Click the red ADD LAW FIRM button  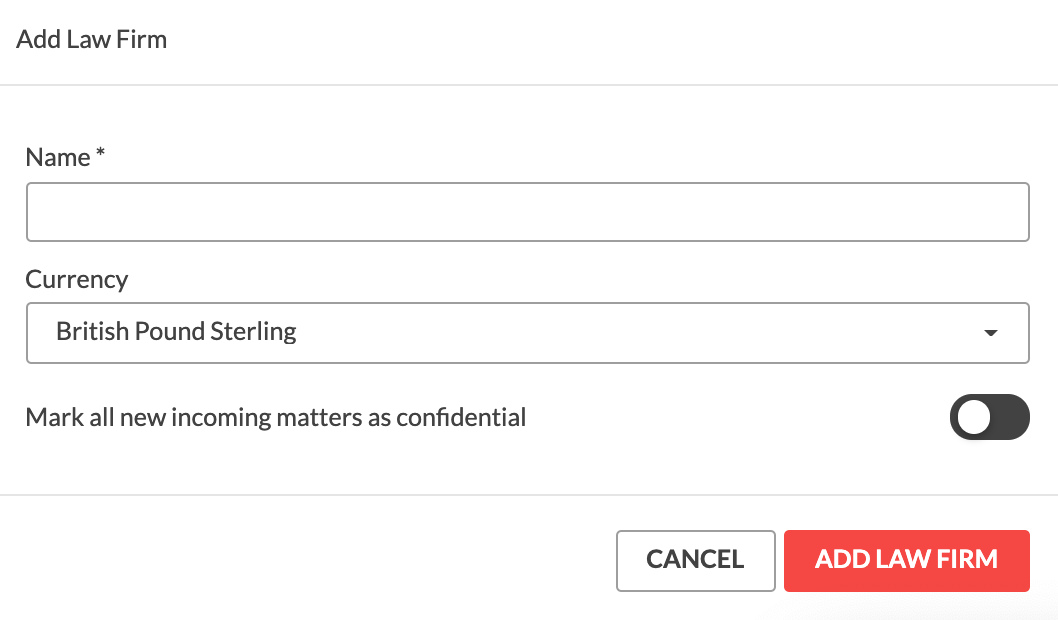click(907, 561)
